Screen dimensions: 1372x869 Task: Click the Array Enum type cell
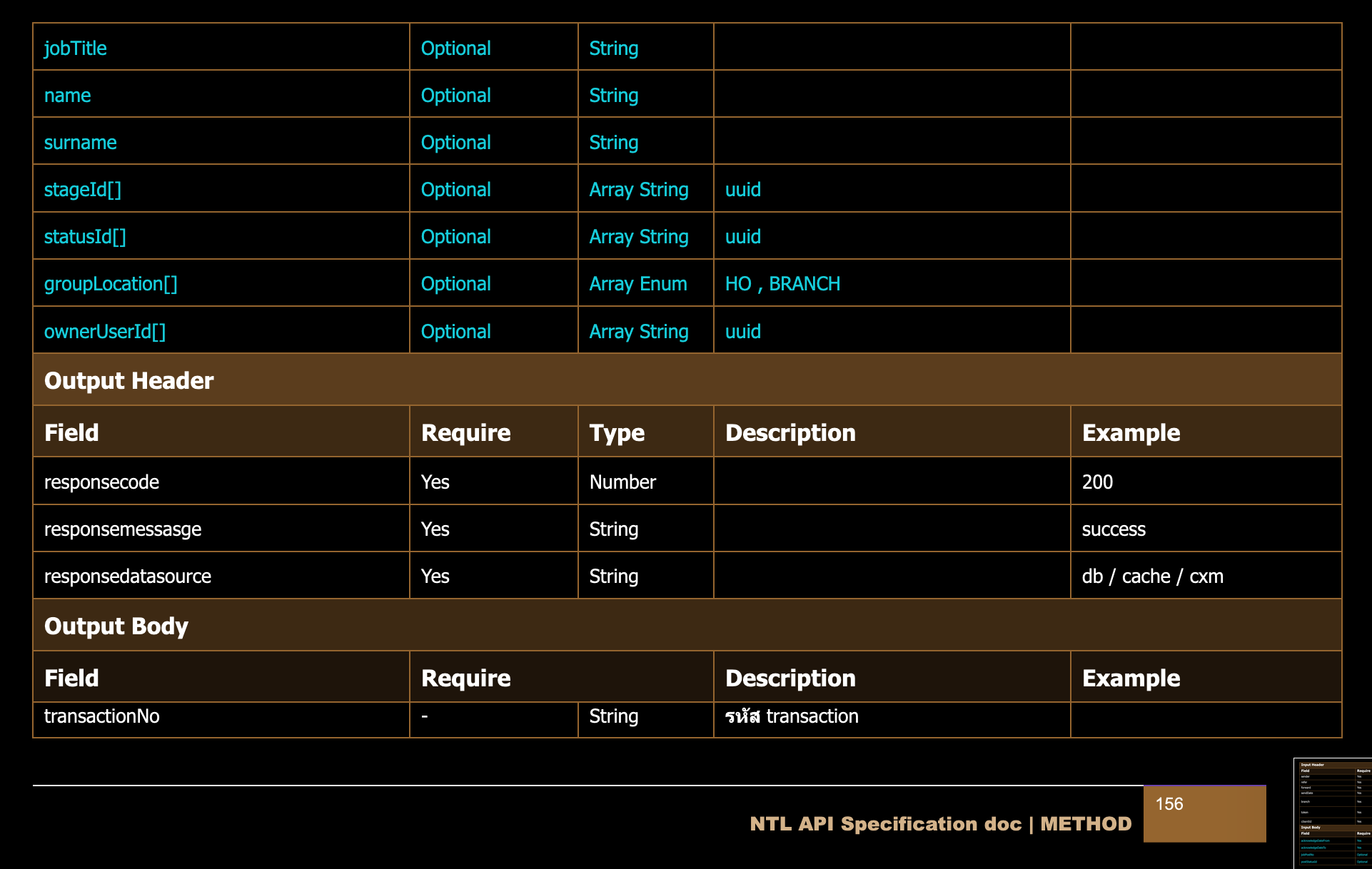click(x=638, y=284)
